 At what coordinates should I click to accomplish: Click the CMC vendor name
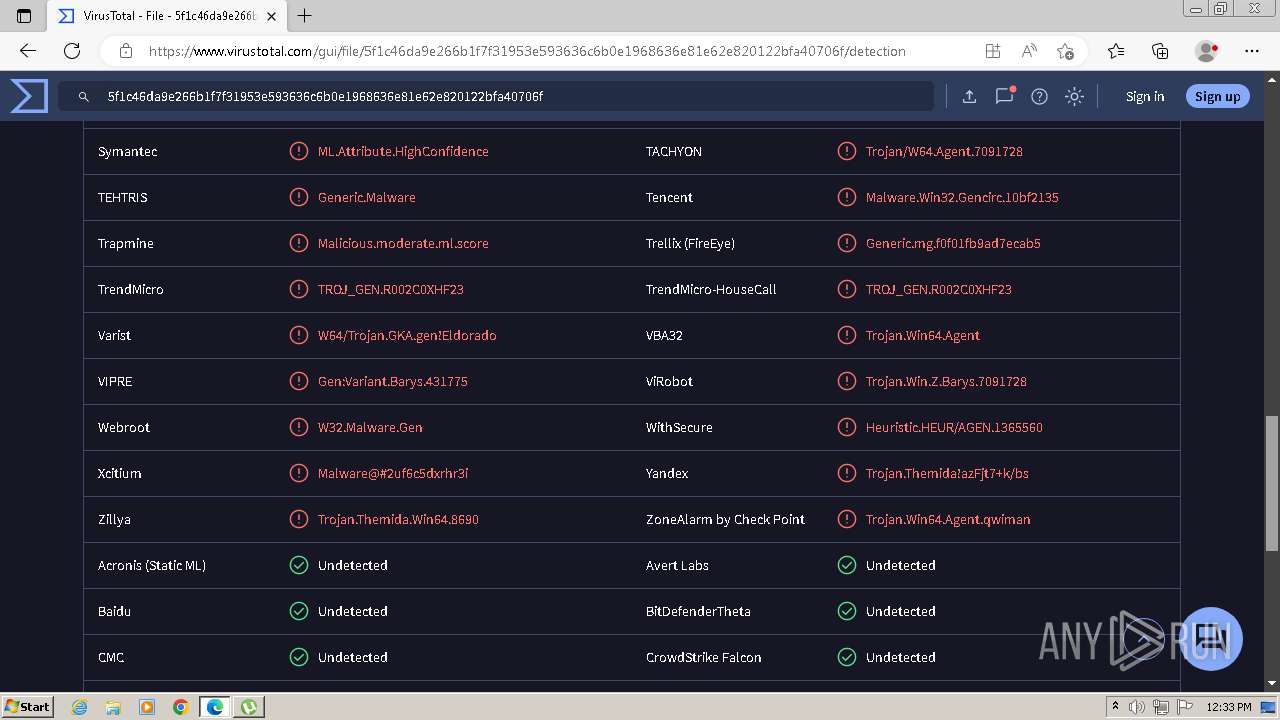coord(111,657)
